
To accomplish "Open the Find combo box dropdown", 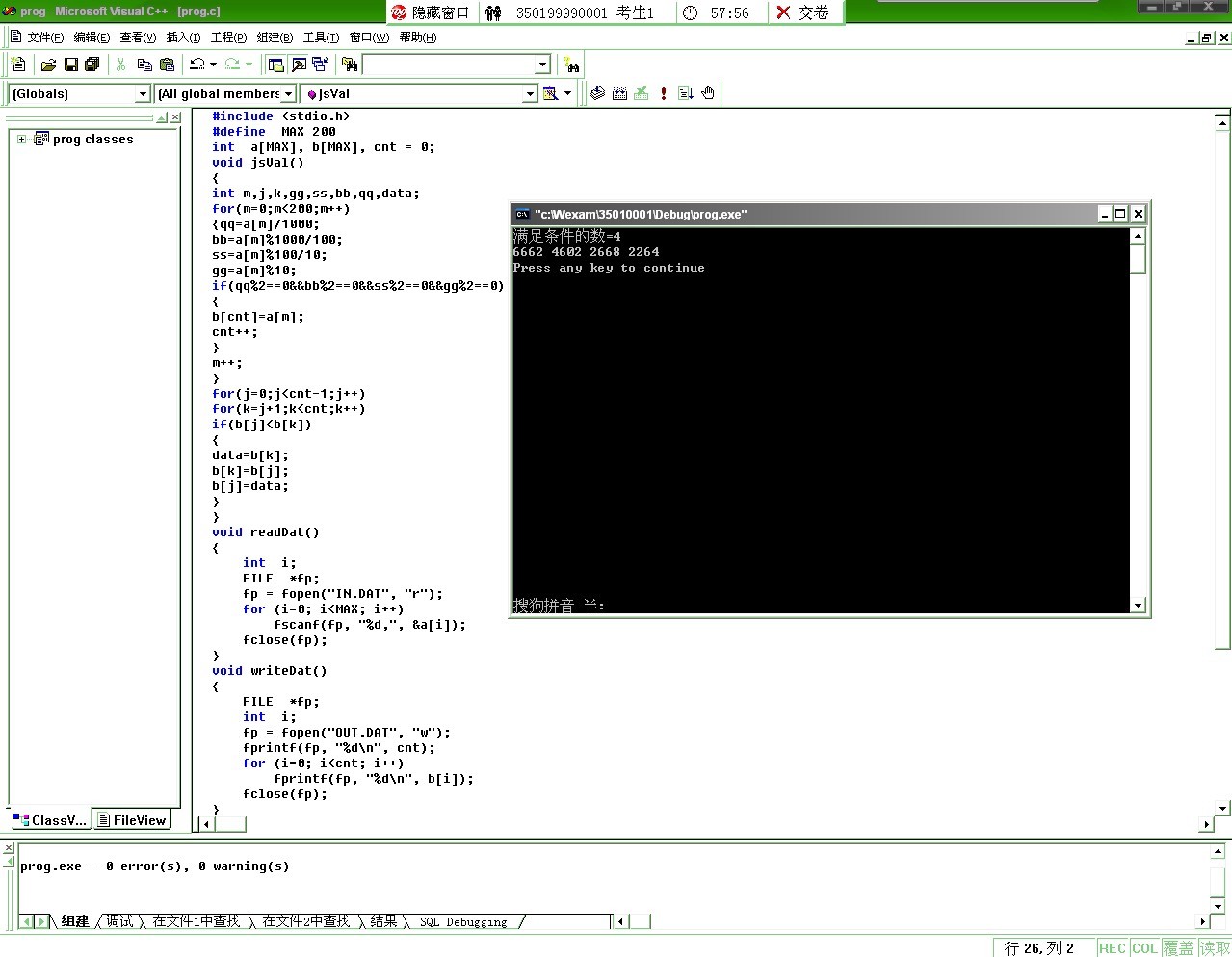I will (542, 65).
